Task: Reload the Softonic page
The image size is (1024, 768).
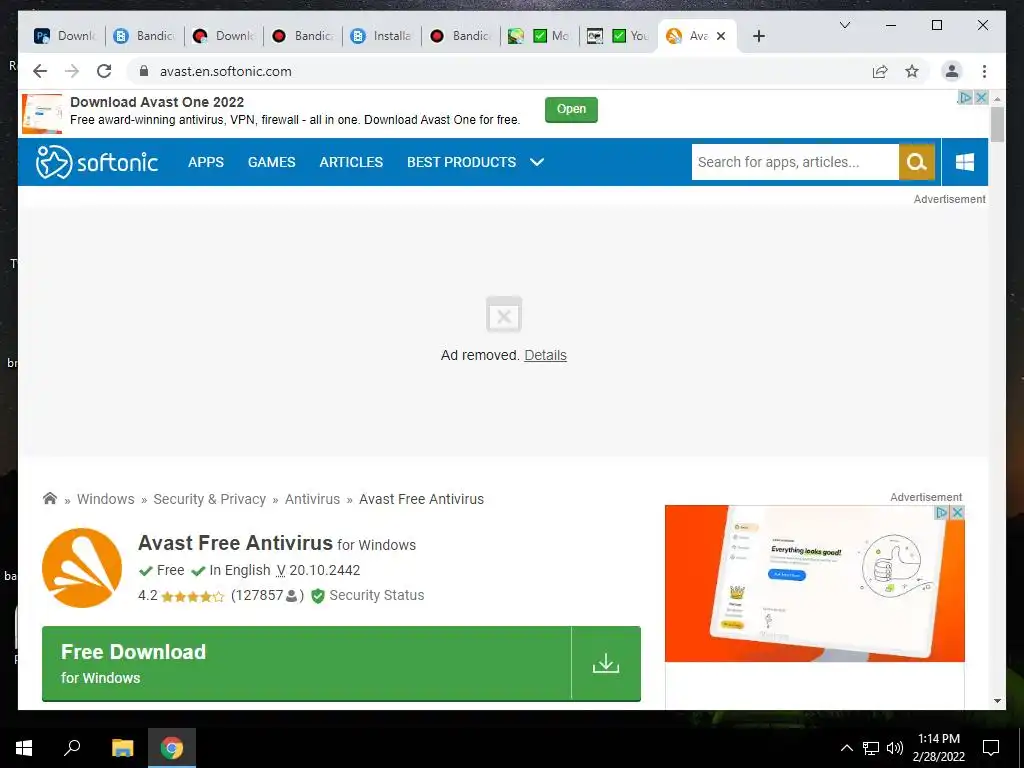Action: [104, 71]
